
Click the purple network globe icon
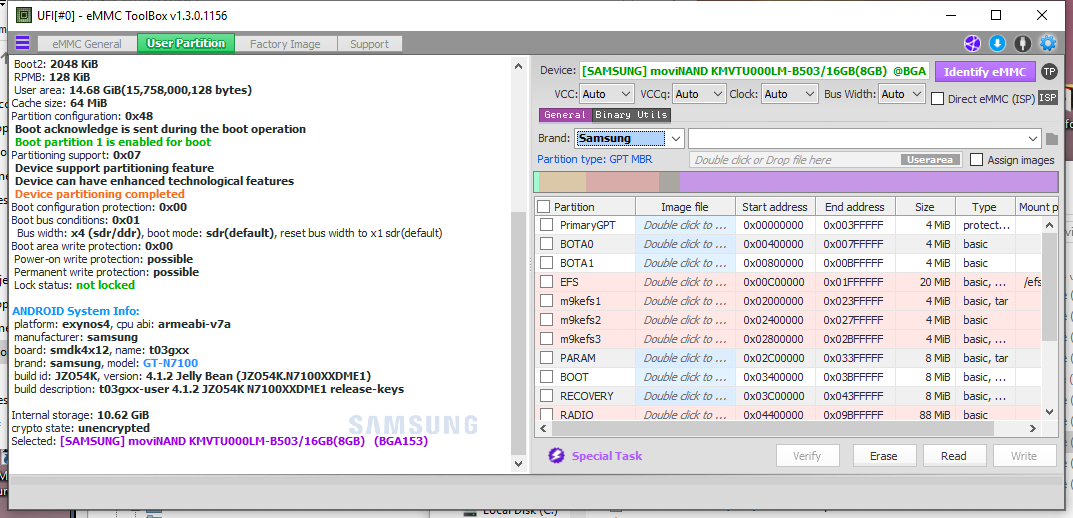click(x=972, y=44)
